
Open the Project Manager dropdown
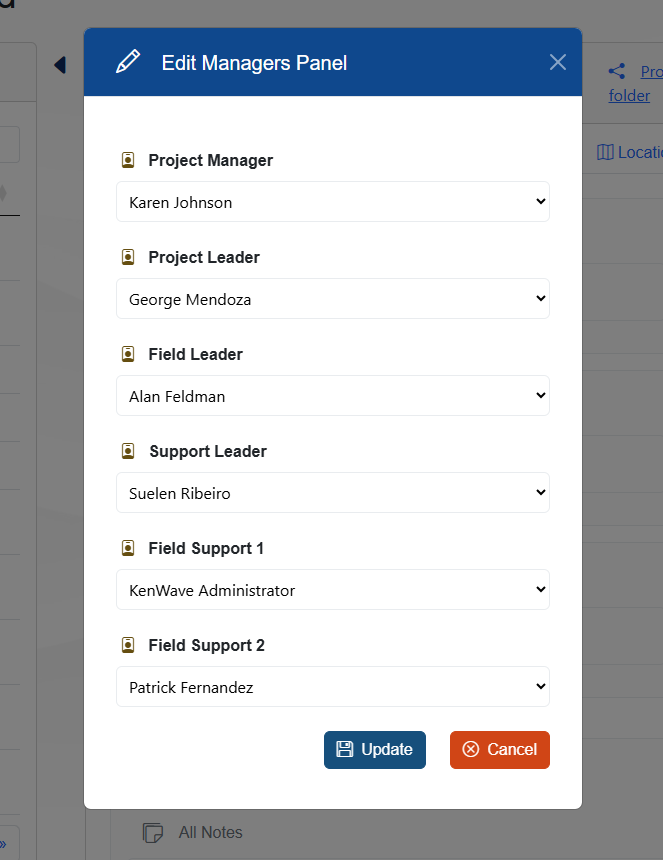(333, 202)
